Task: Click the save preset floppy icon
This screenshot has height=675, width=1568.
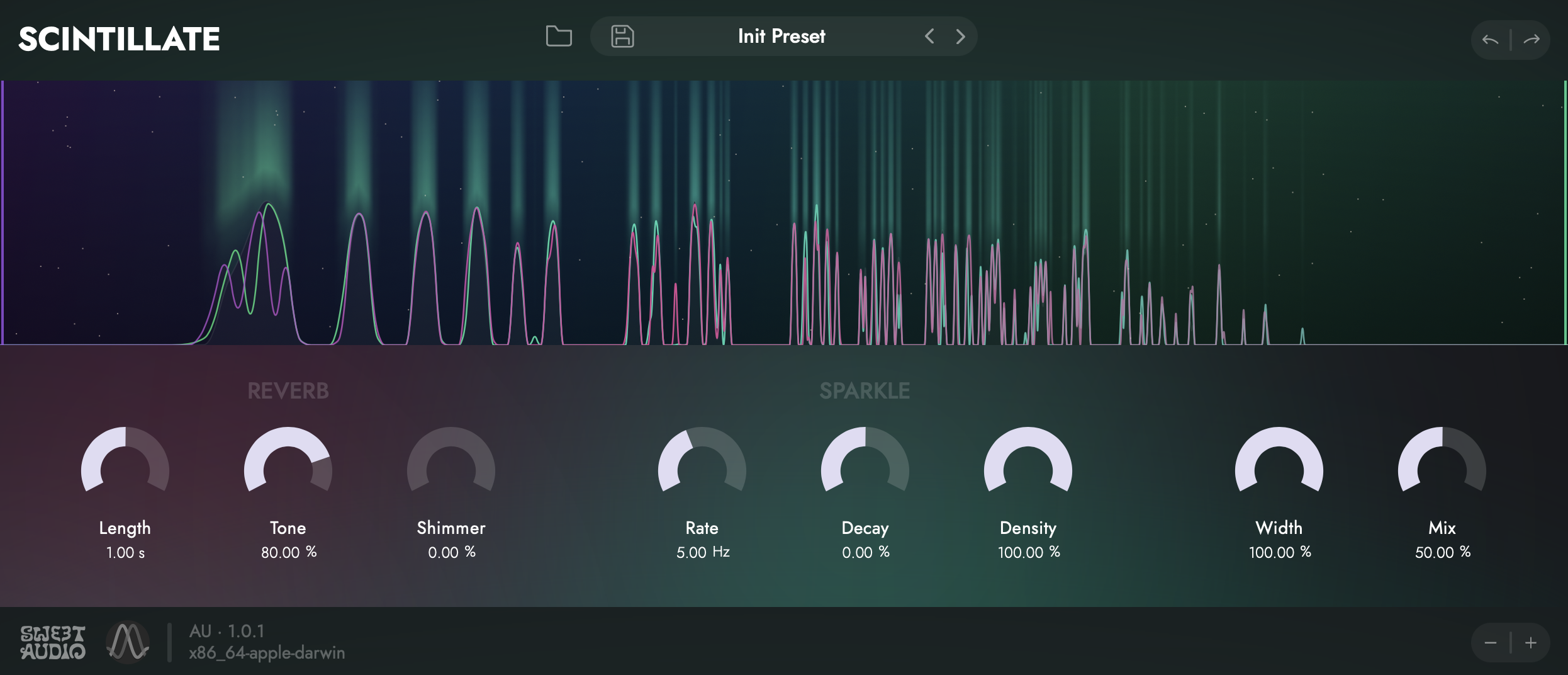Action: click(x=622, y=37)
